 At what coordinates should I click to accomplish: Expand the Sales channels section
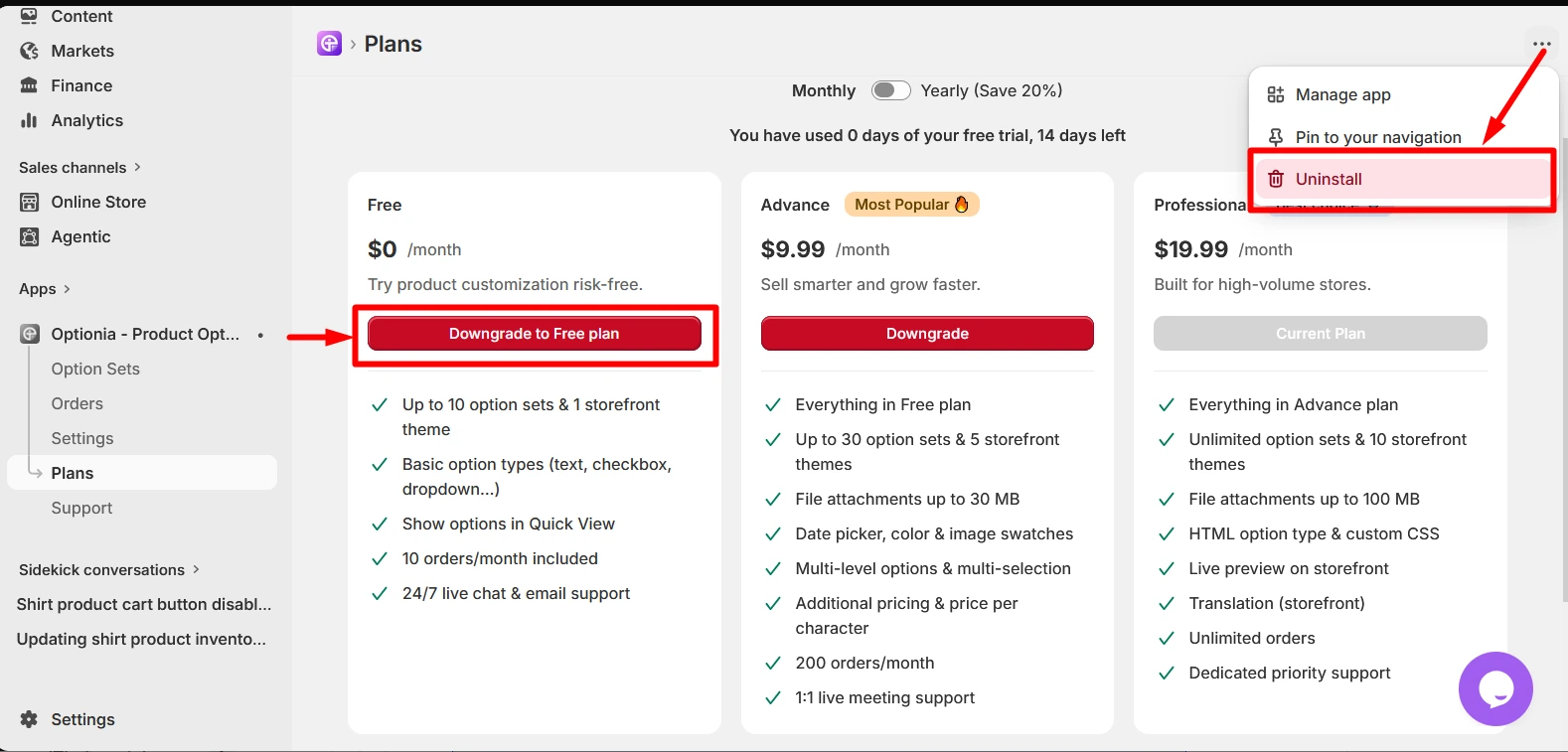pyautogui.click(x=80, y=167)
